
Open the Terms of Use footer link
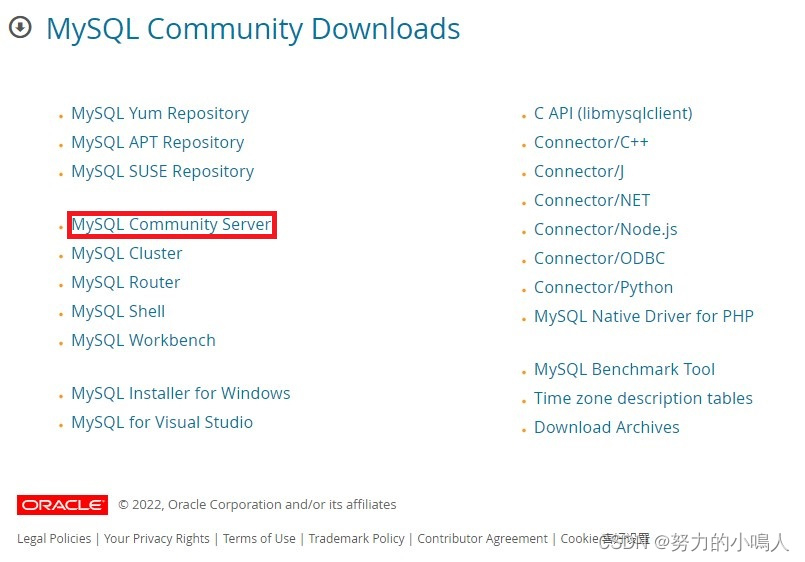(x=259, y=538)
